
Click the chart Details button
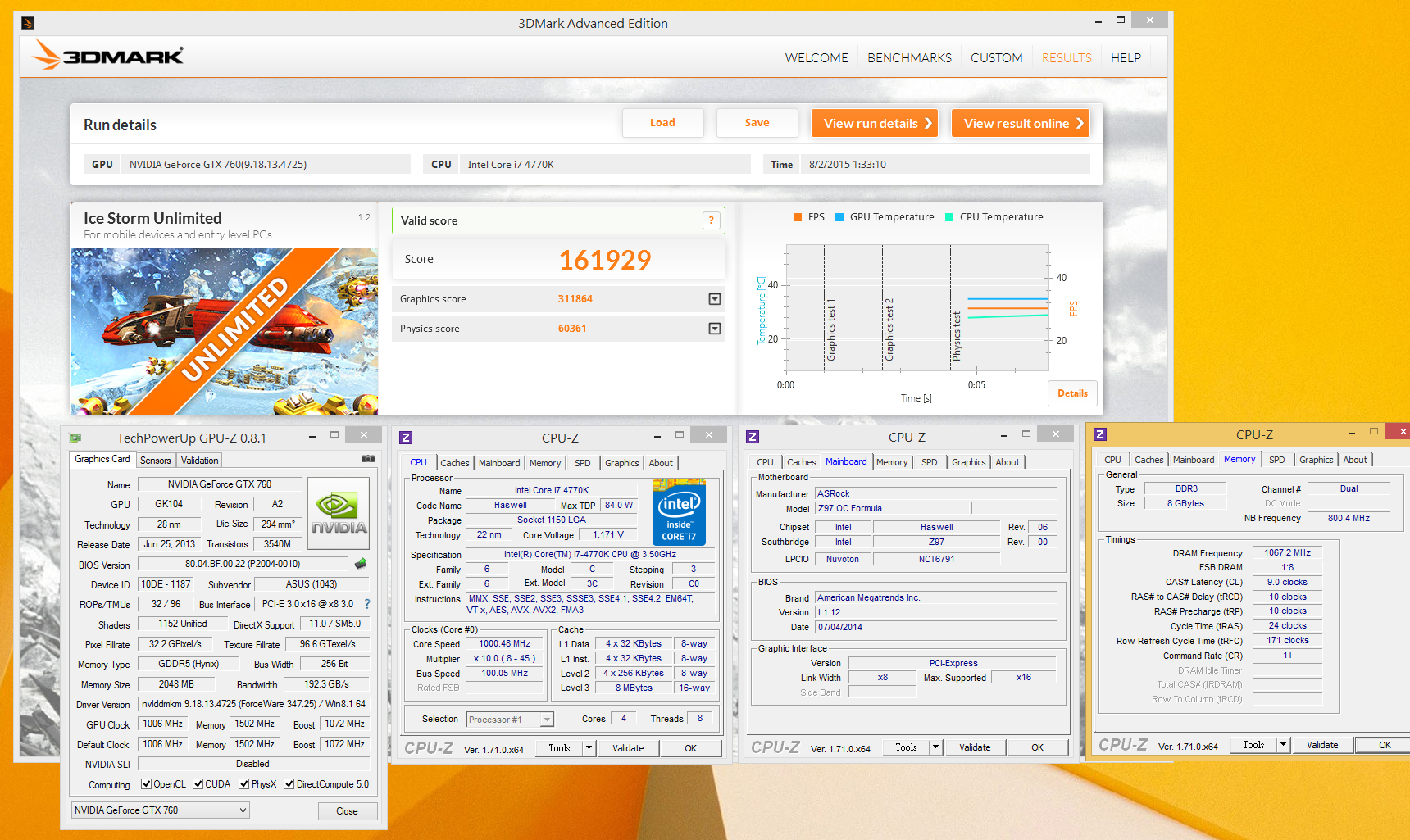(x=1072, y=393)
